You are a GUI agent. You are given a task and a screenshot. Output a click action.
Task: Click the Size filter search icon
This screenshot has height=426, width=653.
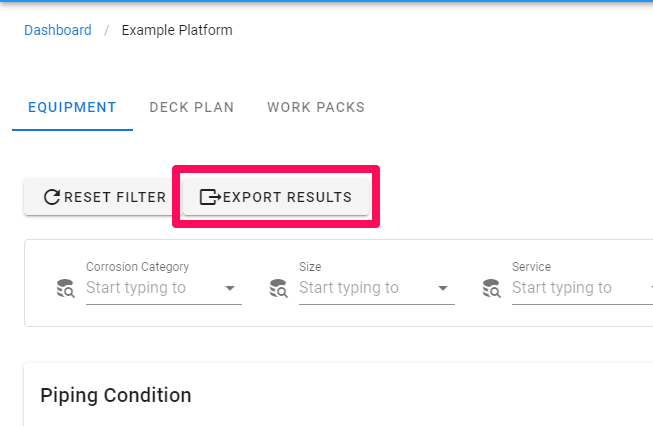(x=278, y=290)
